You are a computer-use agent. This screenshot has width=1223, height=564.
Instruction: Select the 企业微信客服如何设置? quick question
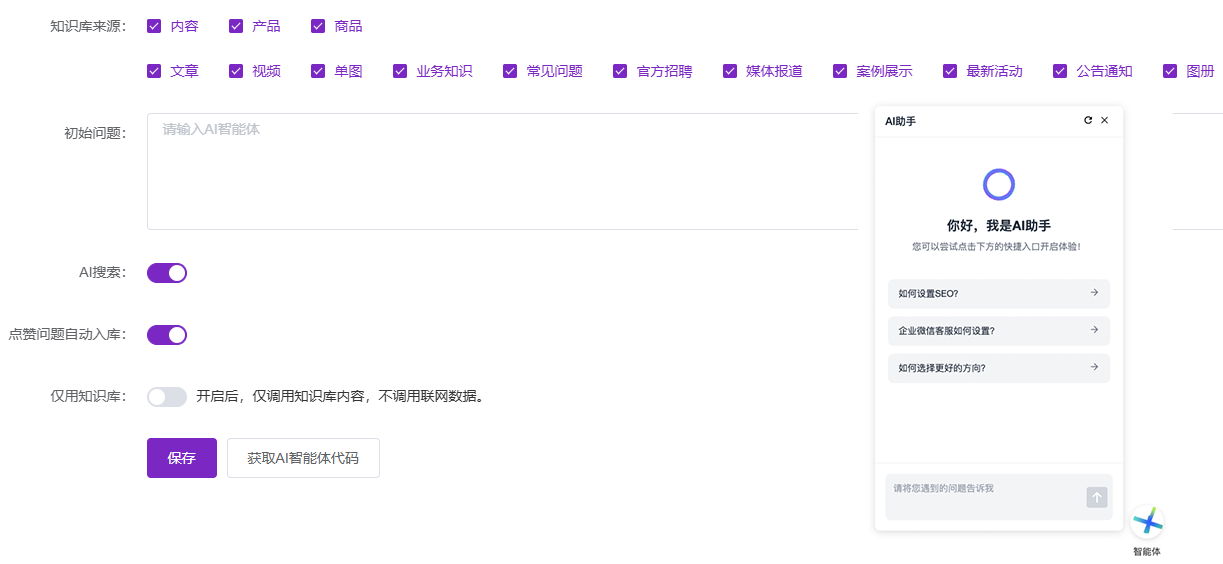[999, 330]
